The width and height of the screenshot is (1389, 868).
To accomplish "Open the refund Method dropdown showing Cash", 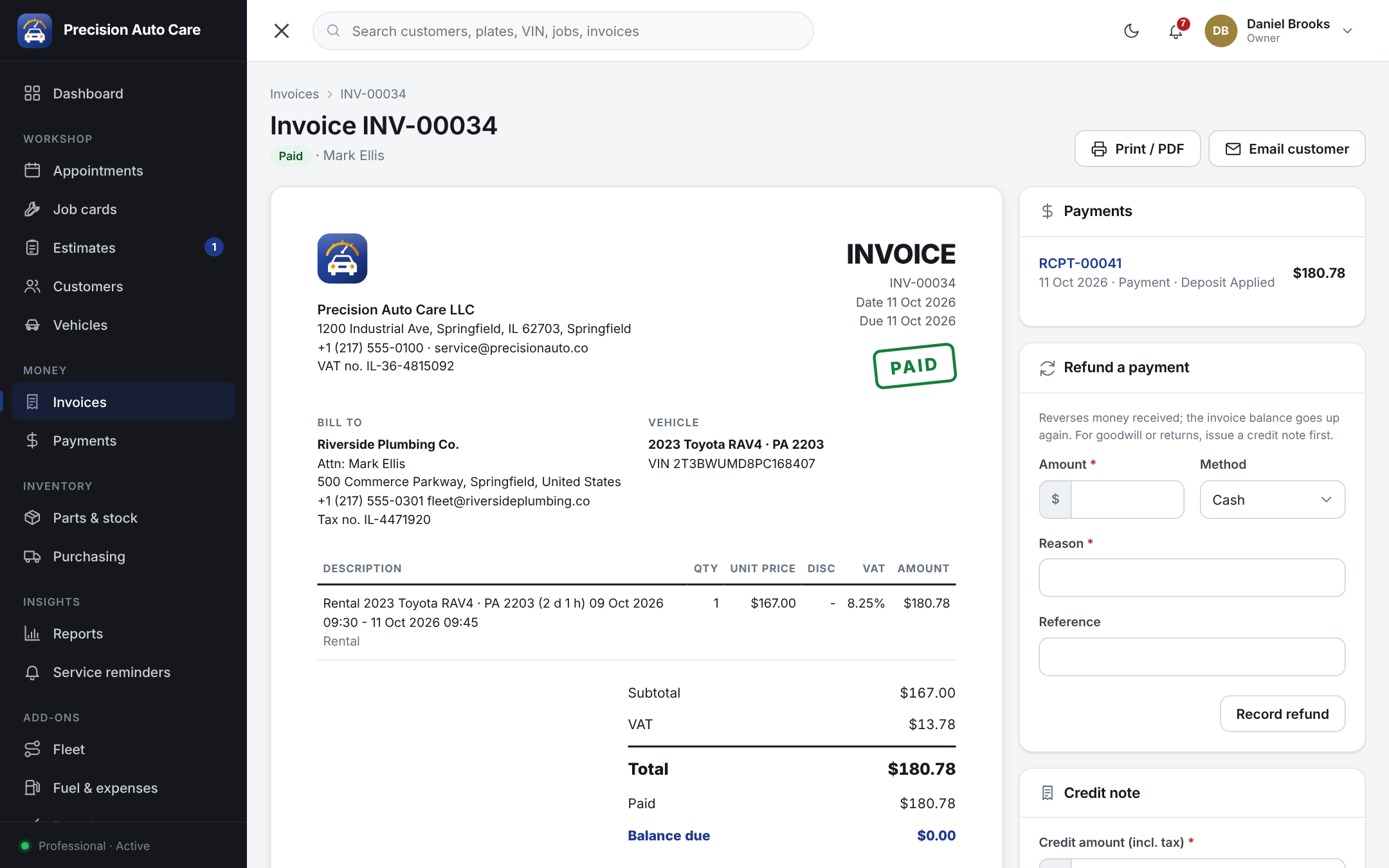I will click(1272, 500).
